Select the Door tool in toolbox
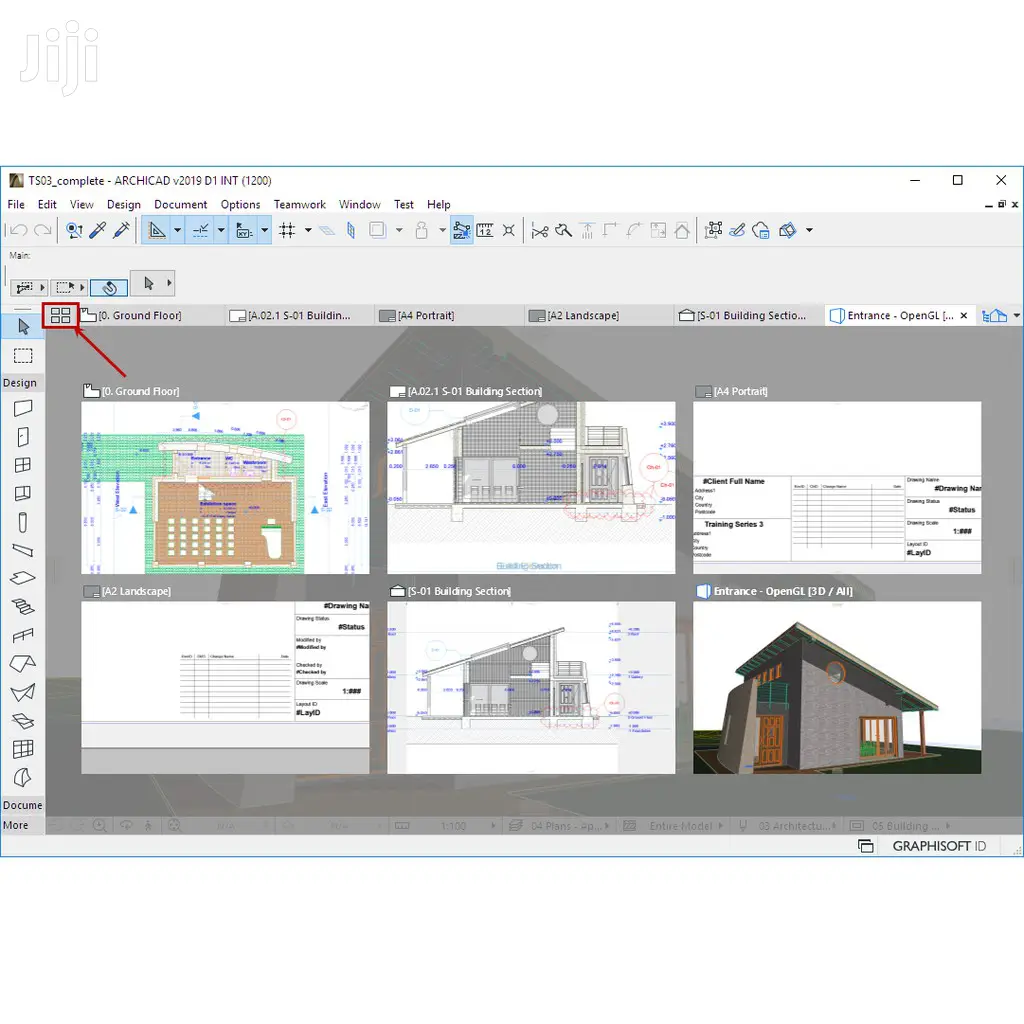 pos(23,436)
